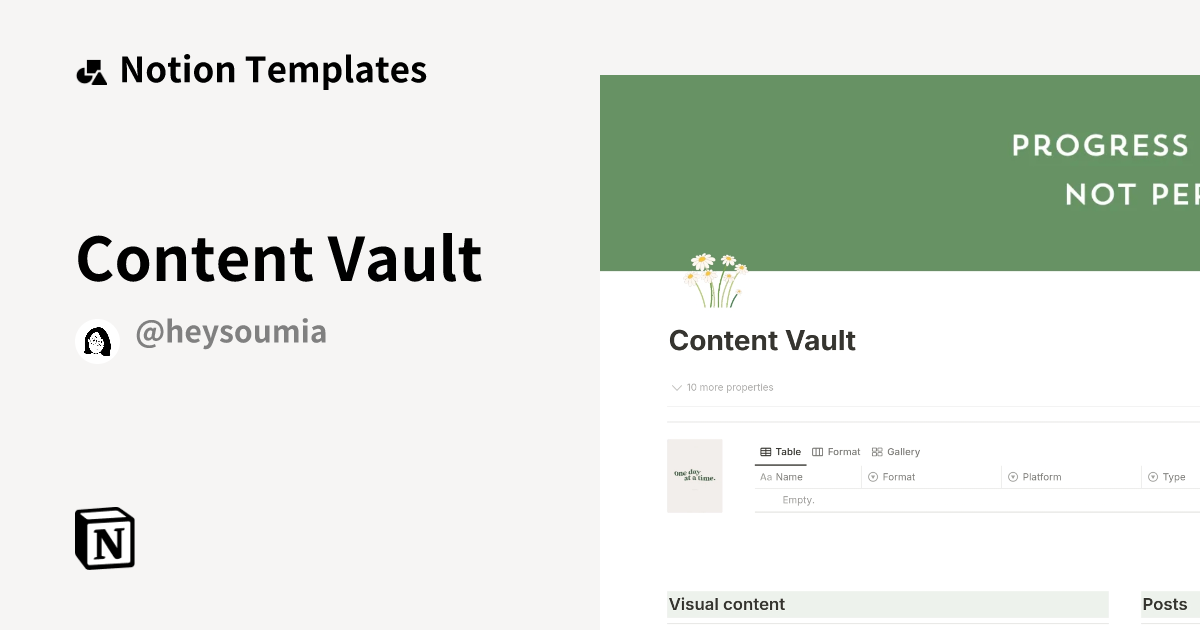The width and height of the screenshot is (1200, 630).
Task: Click @heysoumia's avatar picture
Action: coord(97,339)
